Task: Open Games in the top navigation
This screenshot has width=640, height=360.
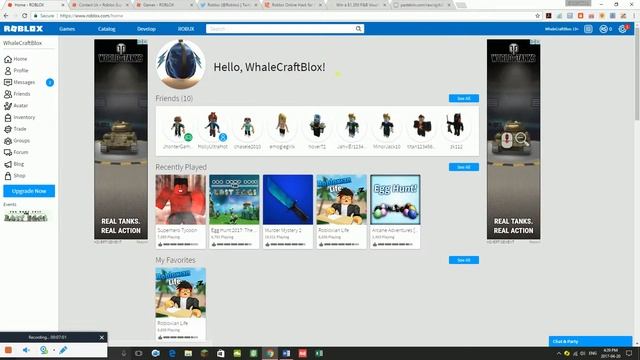Action: pos(67,29)
